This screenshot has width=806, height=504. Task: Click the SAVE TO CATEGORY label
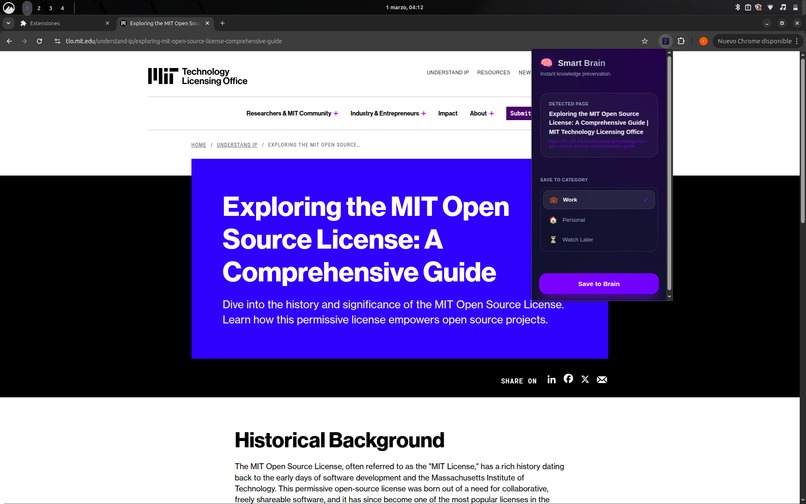tap(564, 180)
